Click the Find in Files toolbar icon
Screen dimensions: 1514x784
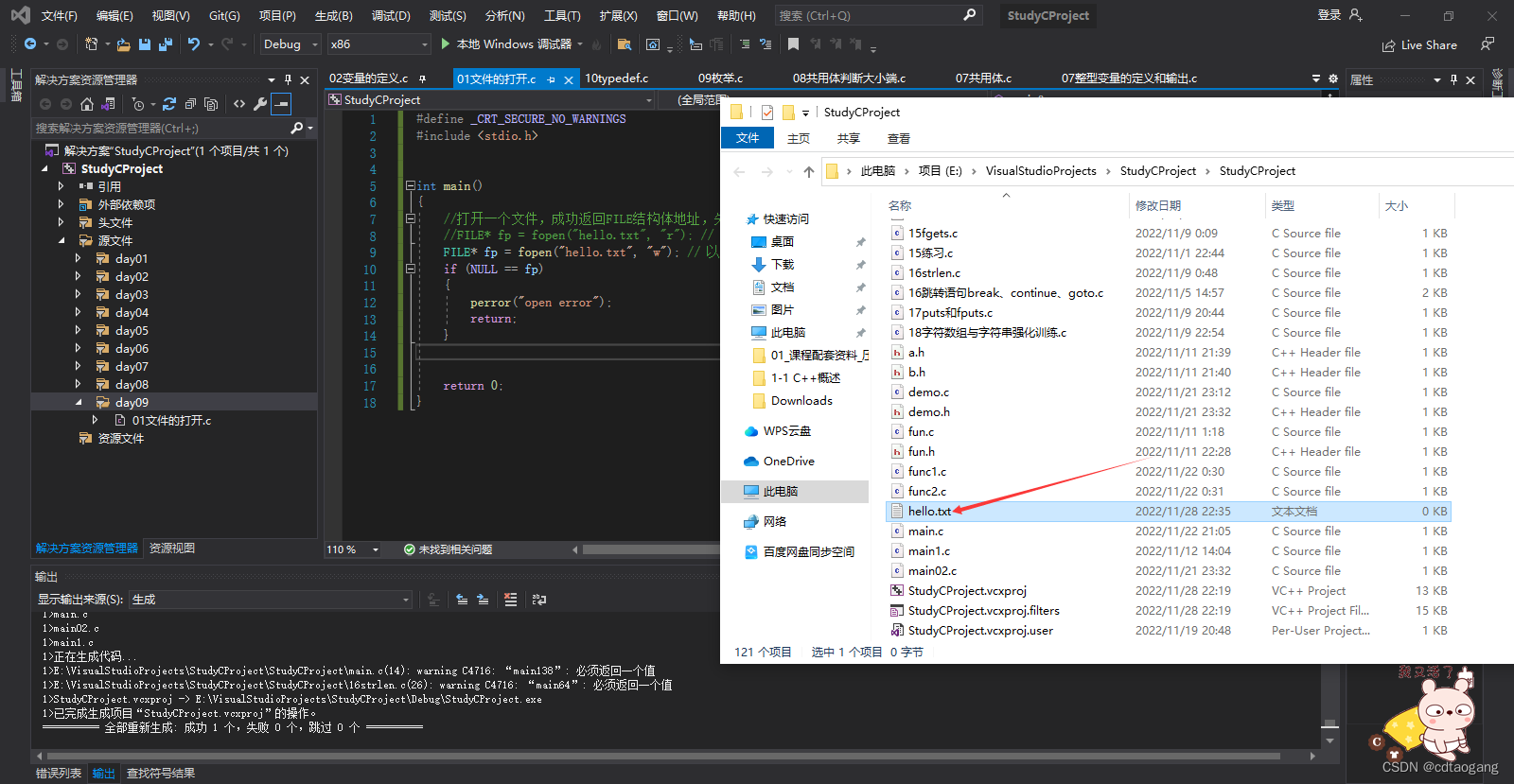pyautogui.click(x=624, y=44)
